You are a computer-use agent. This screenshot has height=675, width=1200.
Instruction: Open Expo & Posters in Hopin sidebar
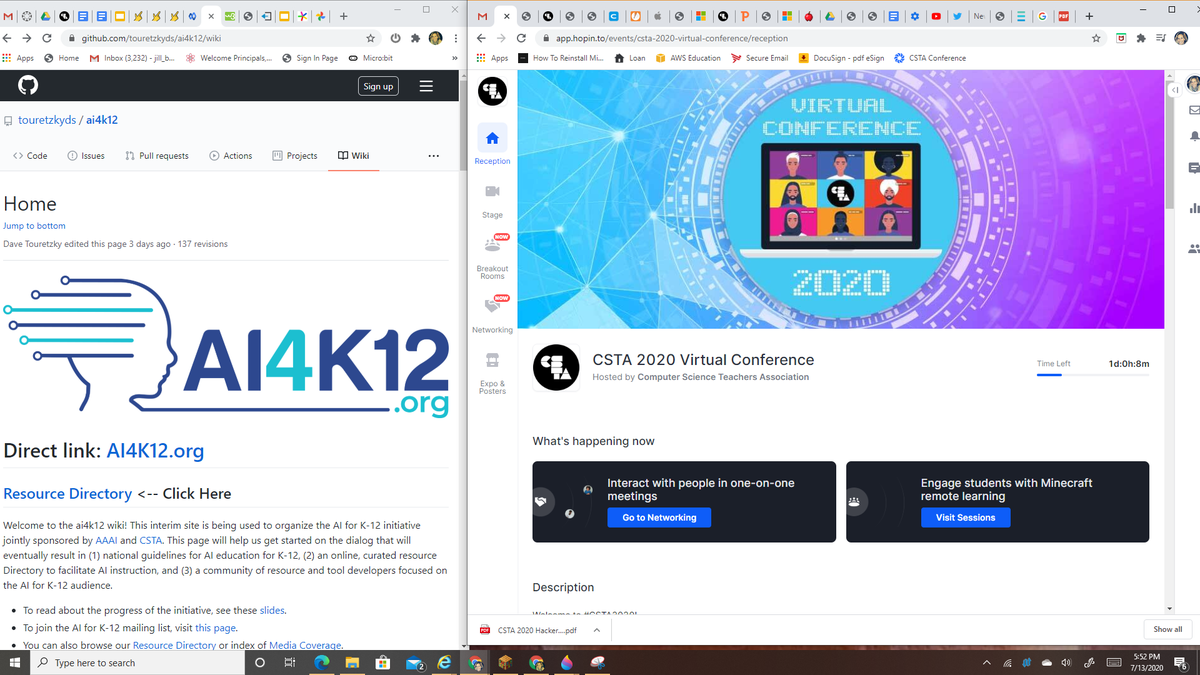[492, 373]
